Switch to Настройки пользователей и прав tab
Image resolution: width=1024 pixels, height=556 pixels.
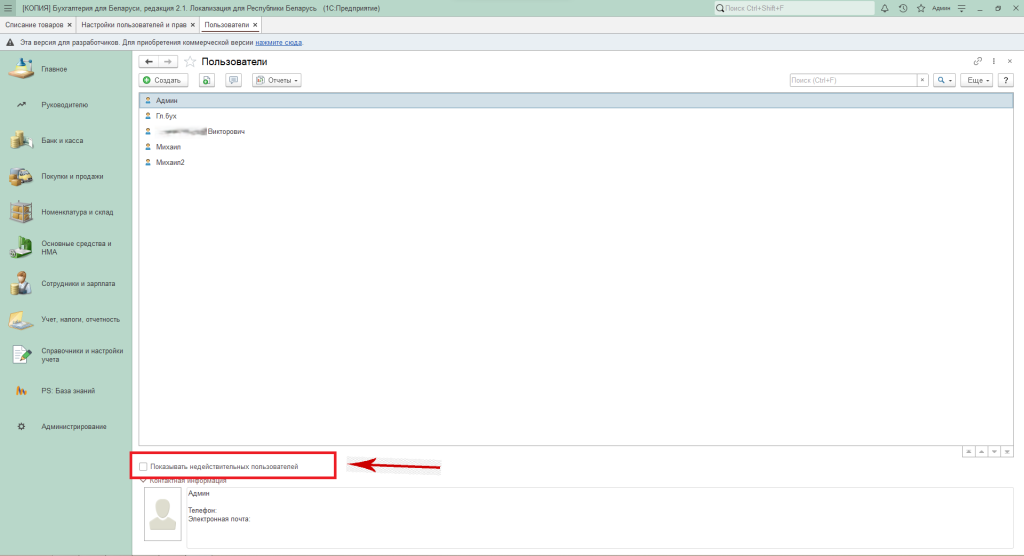(134, 24)
